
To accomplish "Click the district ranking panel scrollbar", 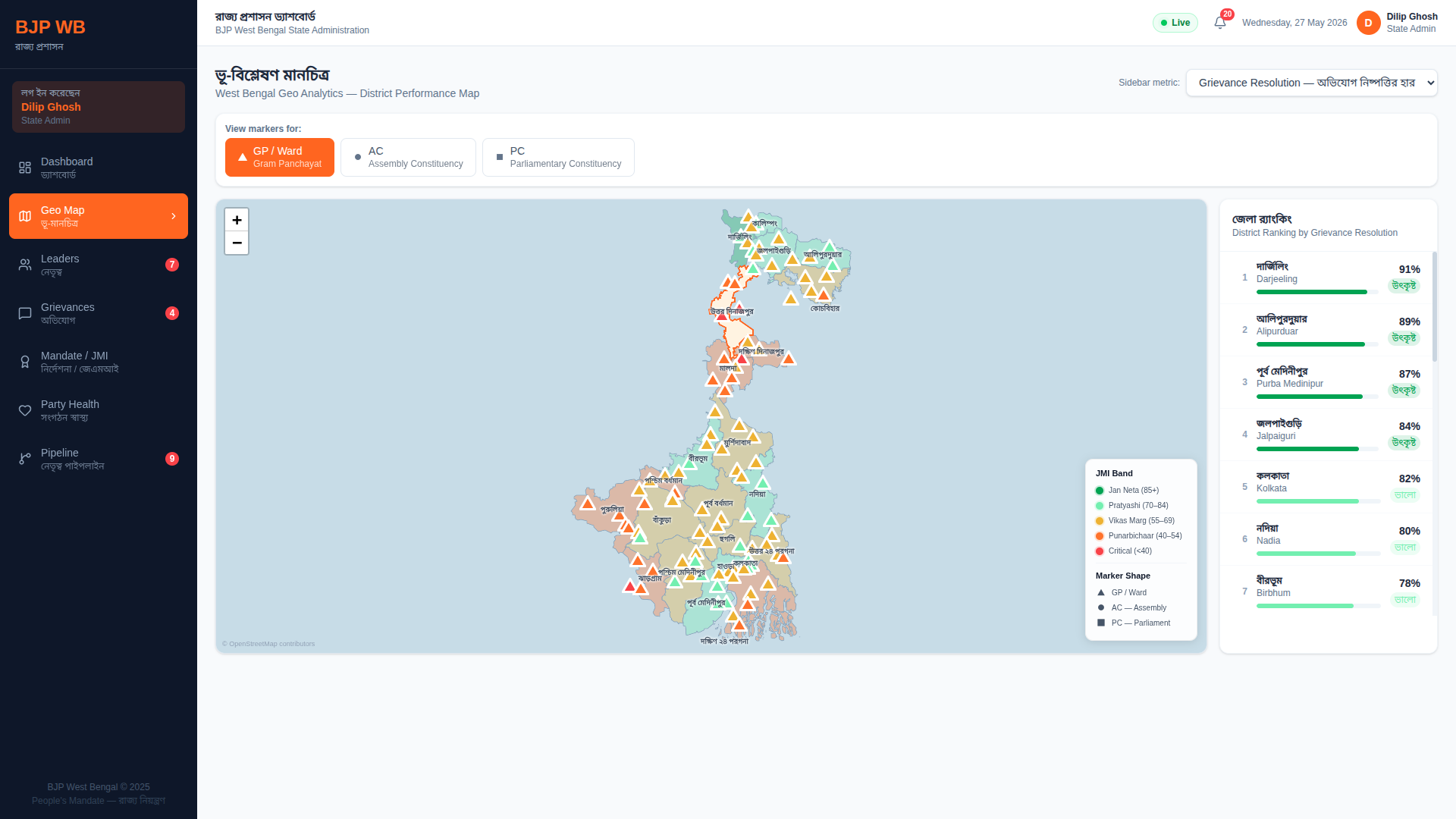I will coord(1435,307).
